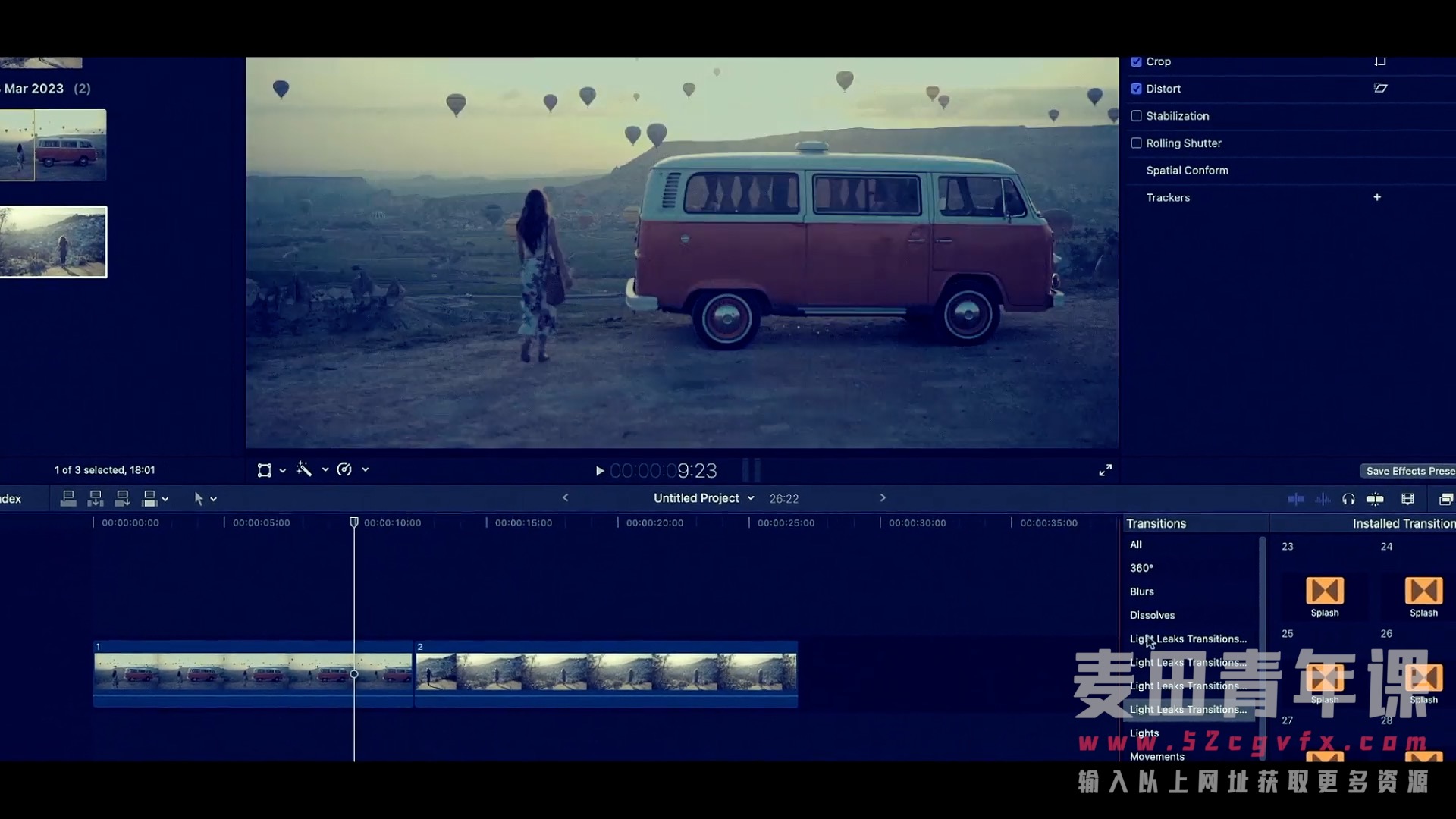Select 360° transitions category
This screenshot has width=1456, height=819.
click(1141, 568)
